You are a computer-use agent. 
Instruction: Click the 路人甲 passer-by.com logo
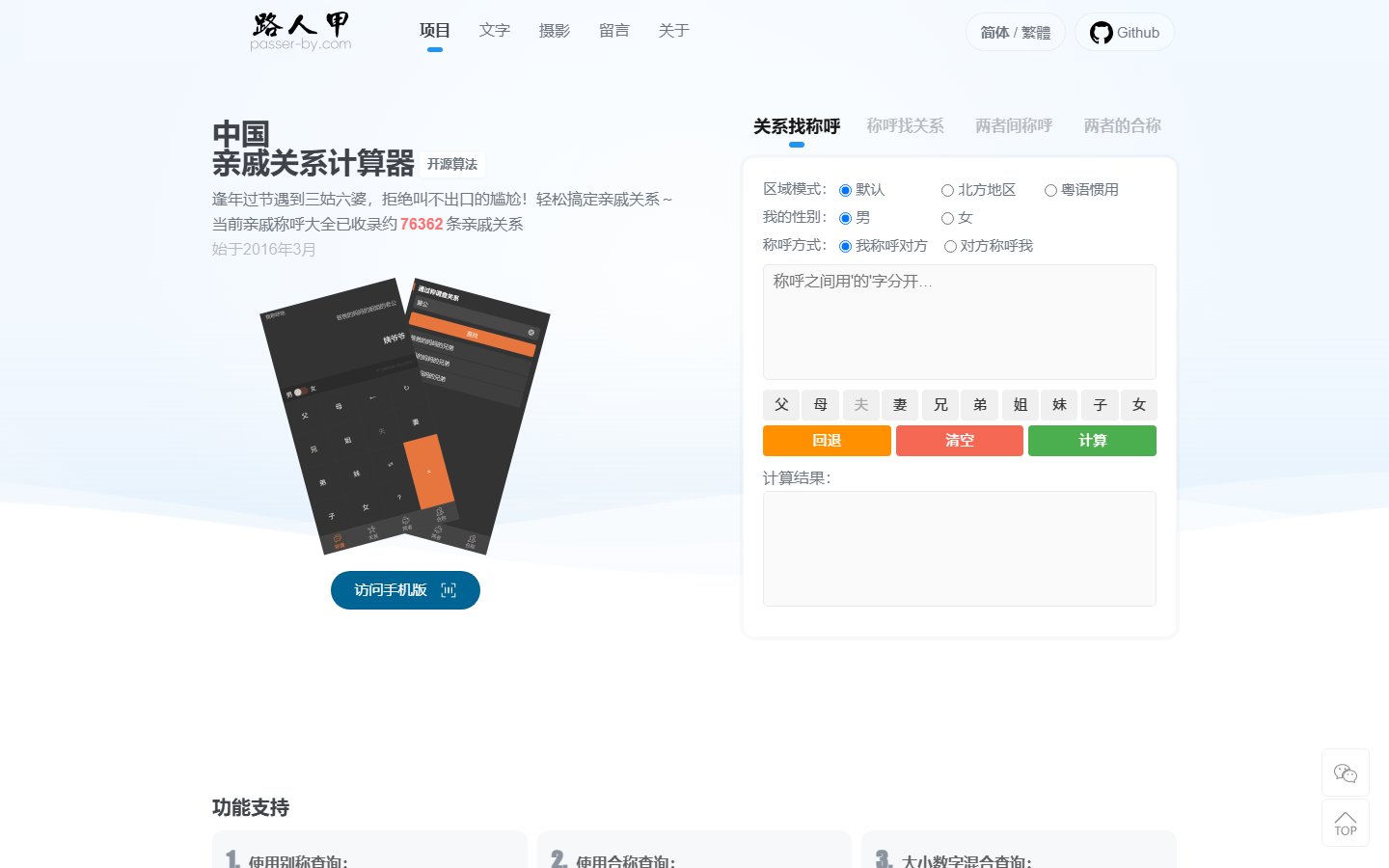(x=300, y=31)
